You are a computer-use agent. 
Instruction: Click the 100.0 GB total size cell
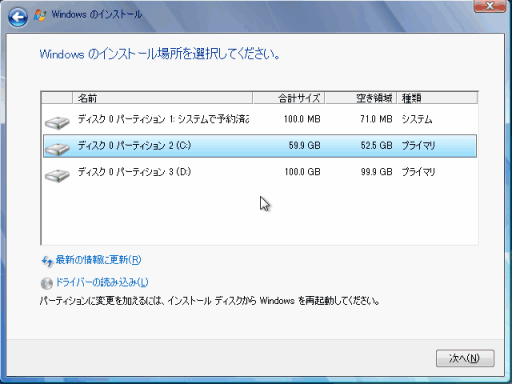tap(302, 172)
